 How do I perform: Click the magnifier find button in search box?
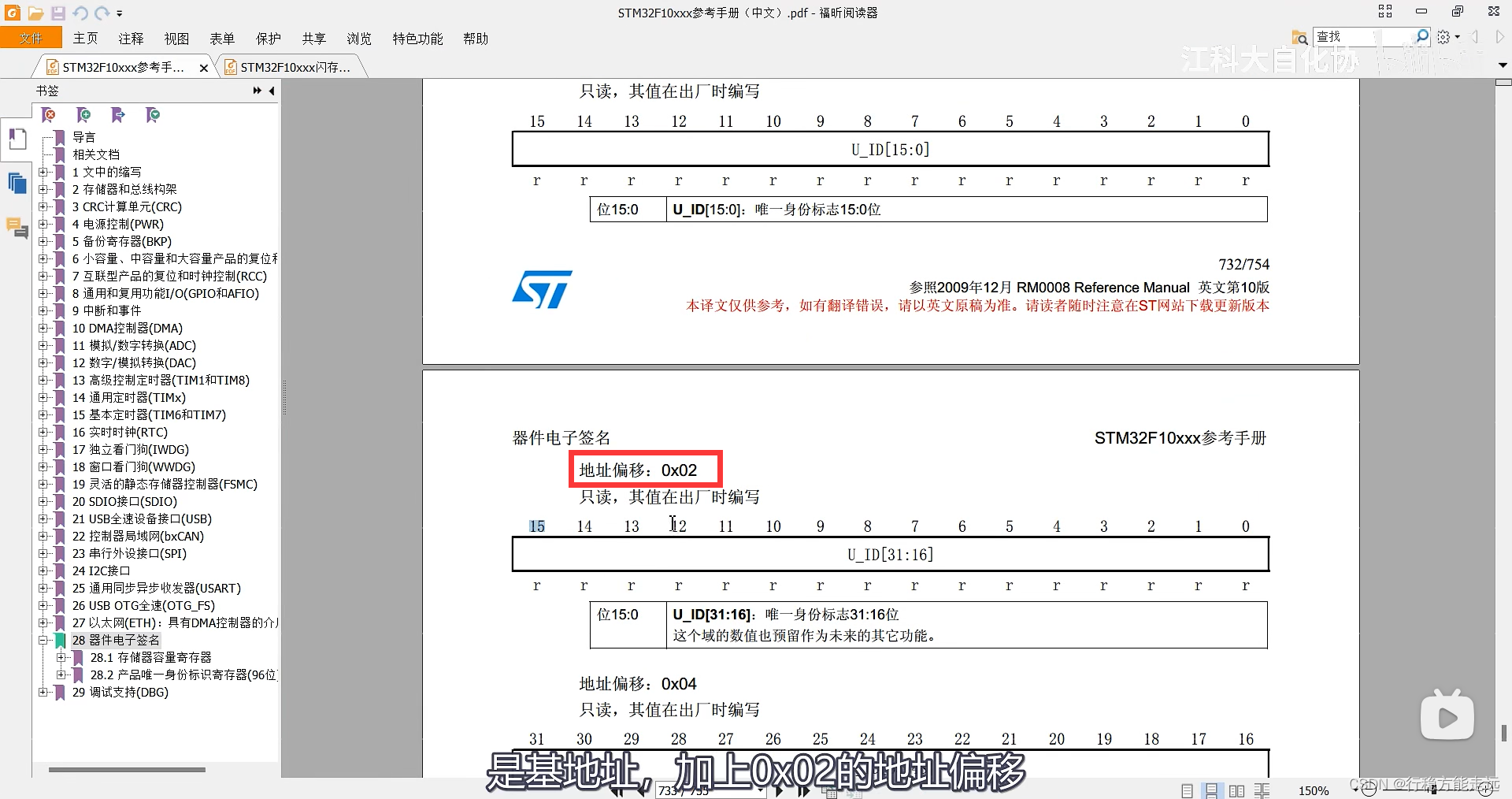pyautogui.click(x=1422, y=36)
